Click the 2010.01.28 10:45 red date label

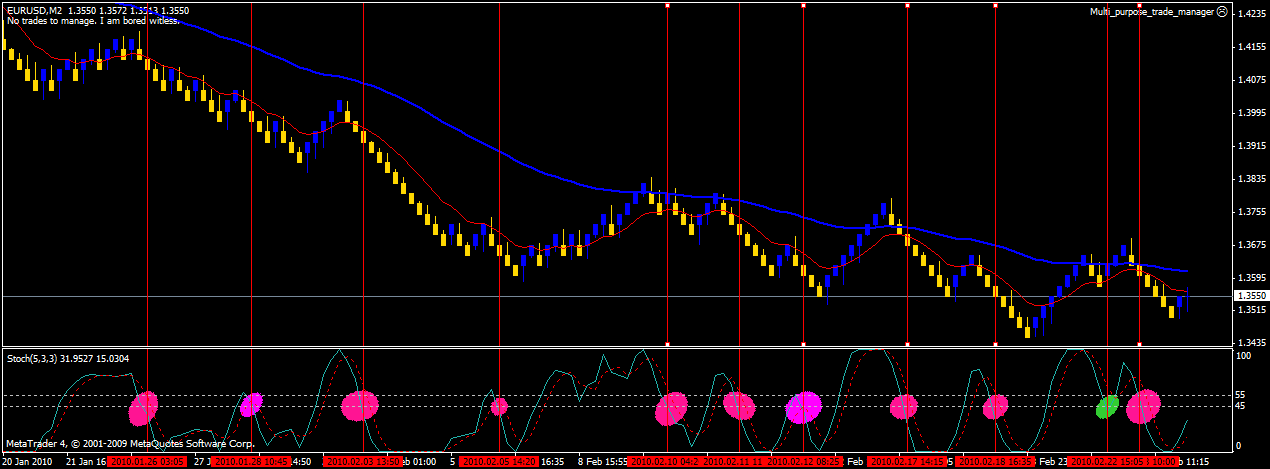point(251,462)
